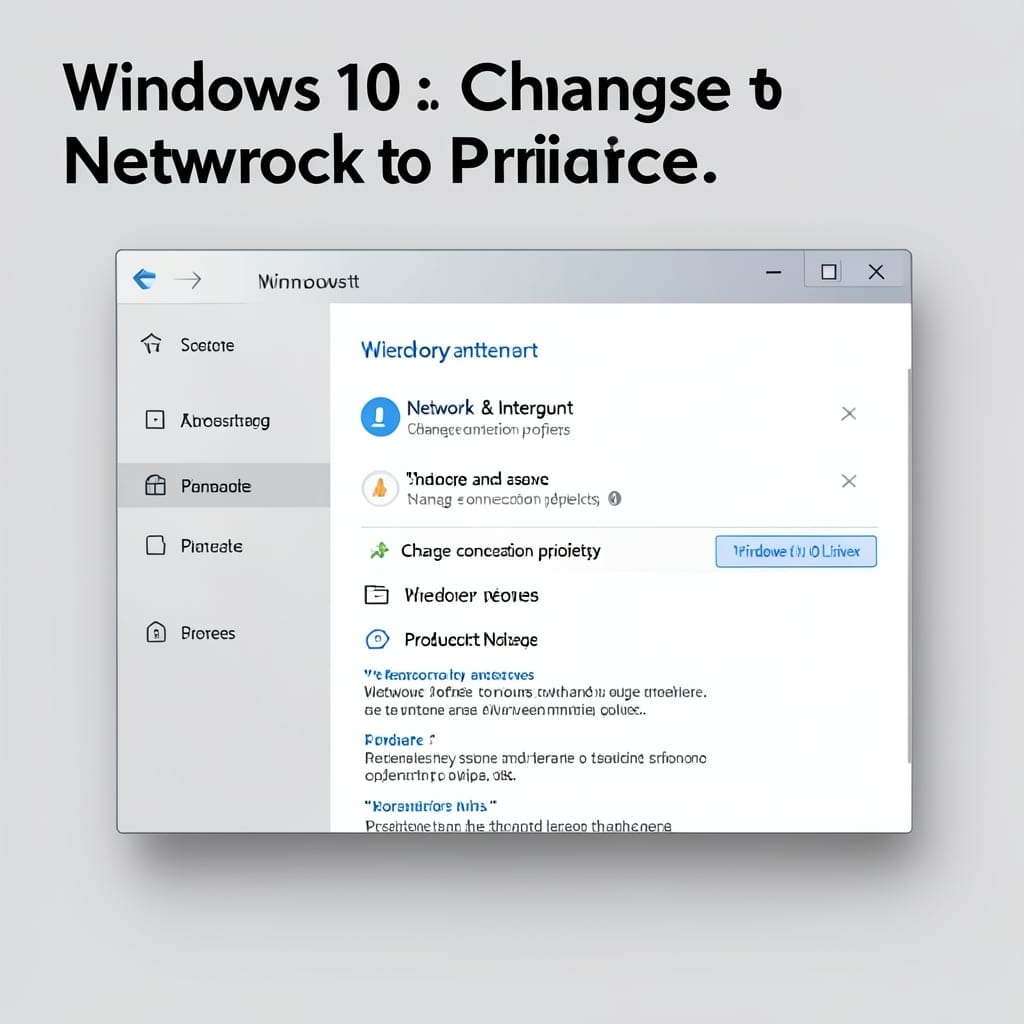The height and width of the screenshot is (1024, 1024).
Task: Click the Wiedoier reoies folder icon
Action: (x=376, y=595)
